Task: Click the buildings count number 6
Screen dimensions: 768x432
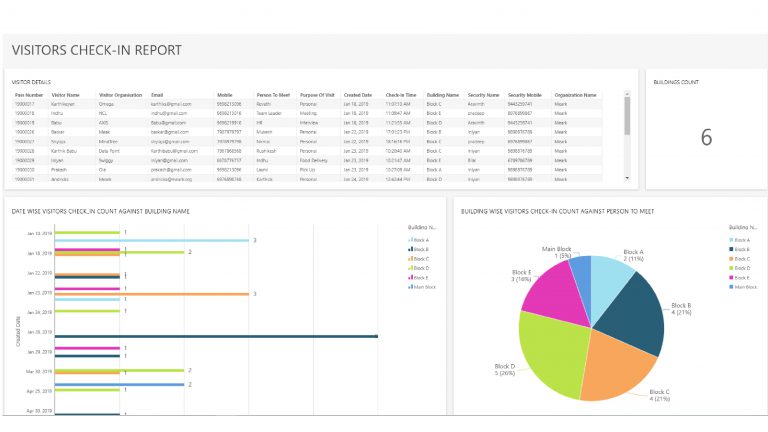Action: click(x=705, y=137)
